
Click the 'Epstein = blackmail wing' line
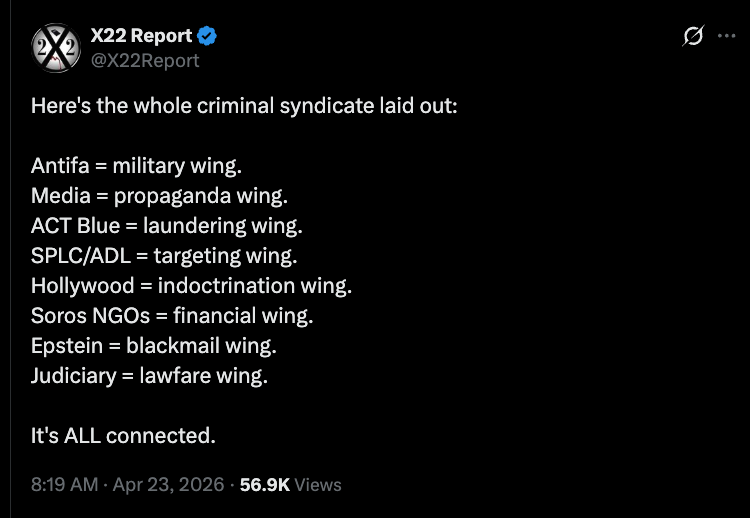[154, 346]
